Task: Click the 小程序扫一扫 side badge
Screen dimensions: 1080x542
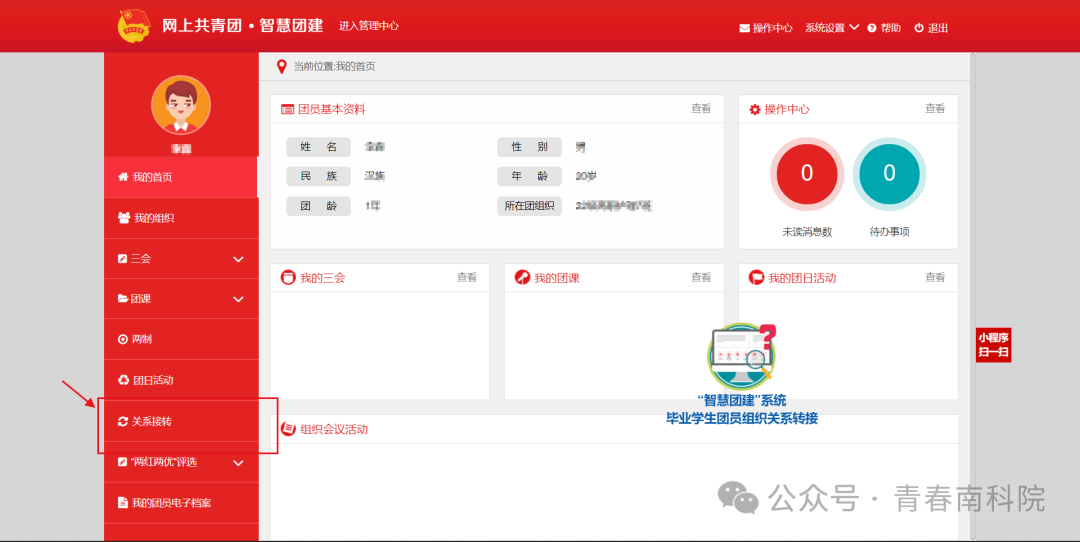Action: click(x=993, y=345)
